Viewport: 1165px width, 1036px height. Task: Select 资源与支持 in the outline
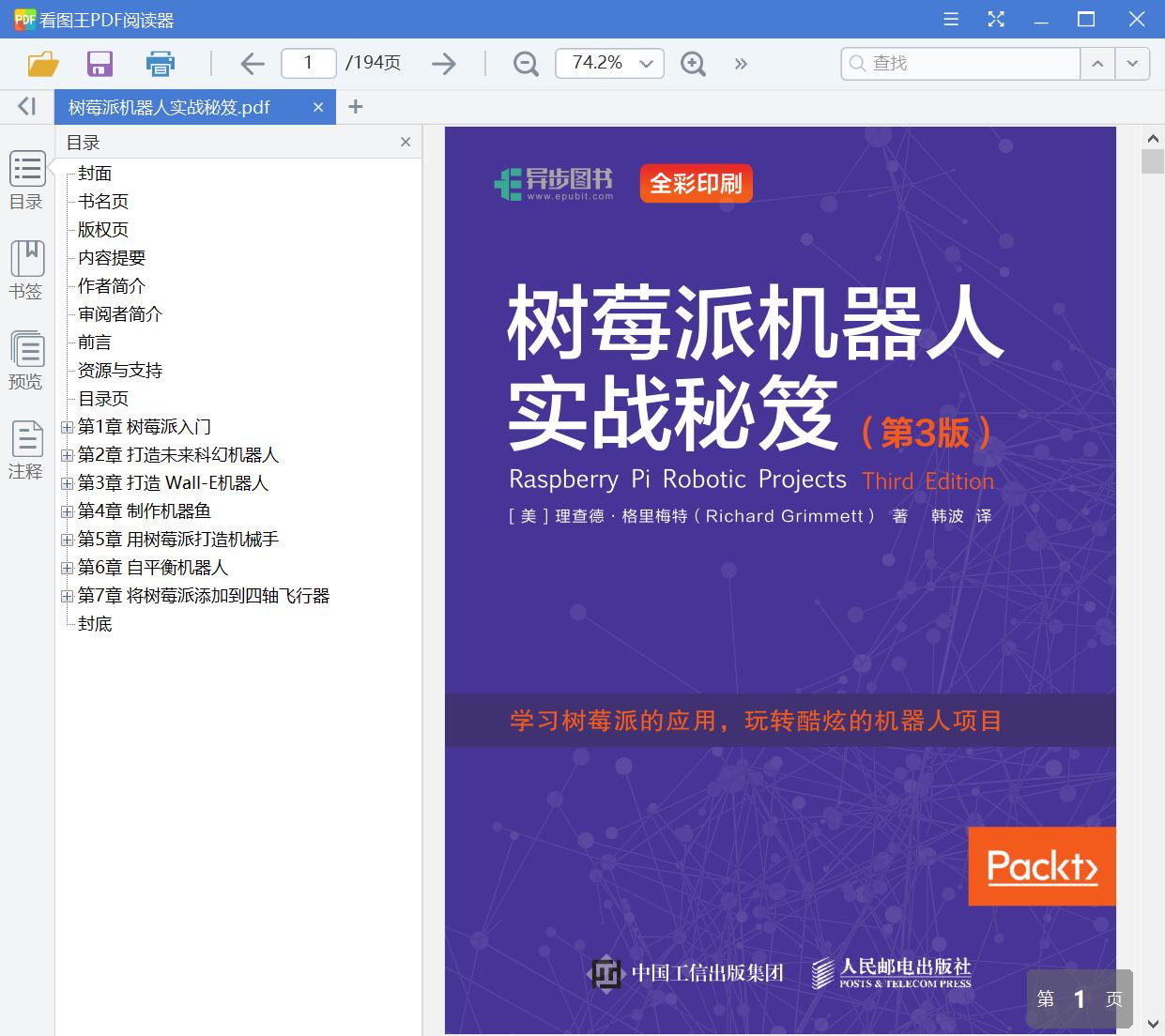120,371
